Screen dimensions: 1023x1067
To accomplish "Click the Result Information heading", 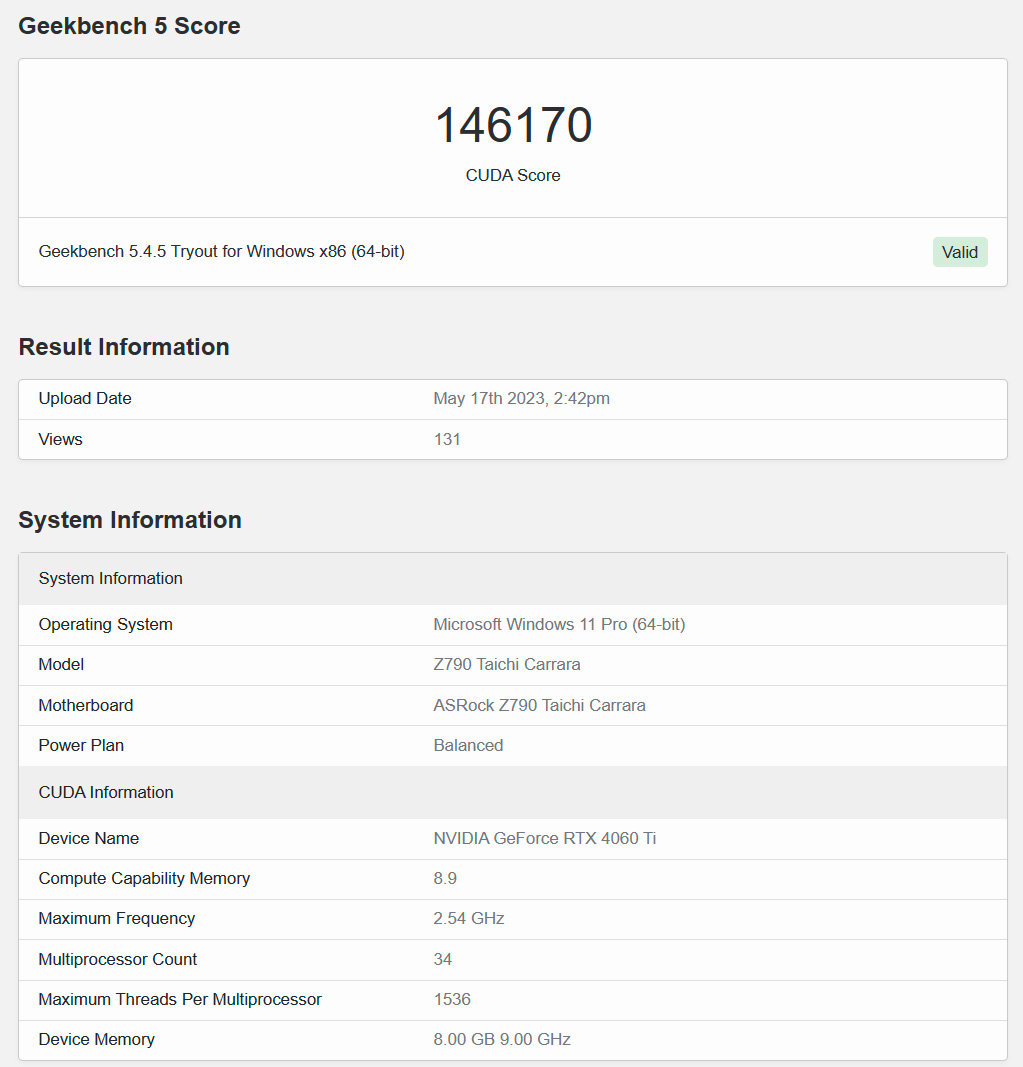I will point(124,347).
